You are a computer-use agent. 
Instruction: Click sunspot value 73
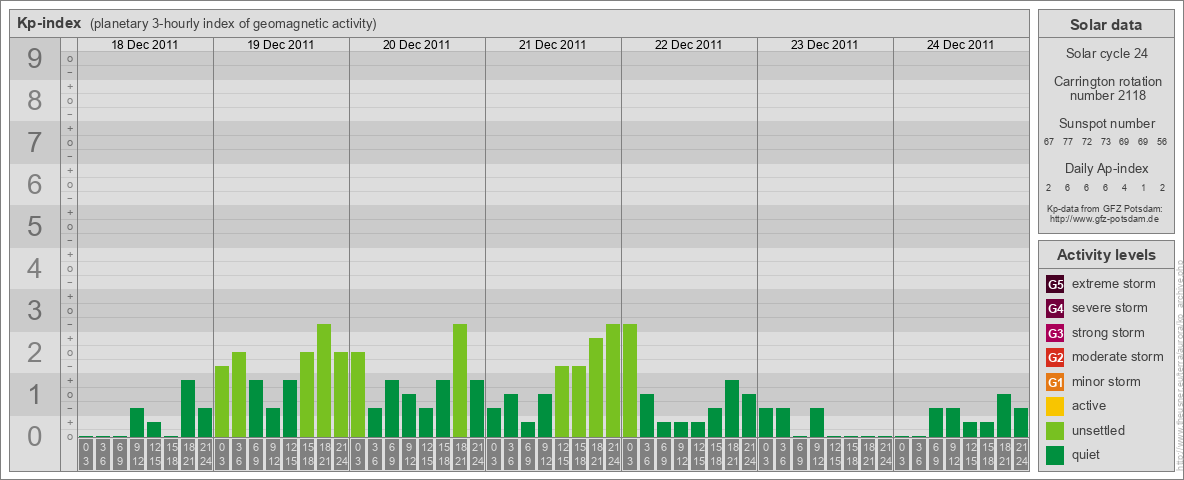click(1105, 142)
